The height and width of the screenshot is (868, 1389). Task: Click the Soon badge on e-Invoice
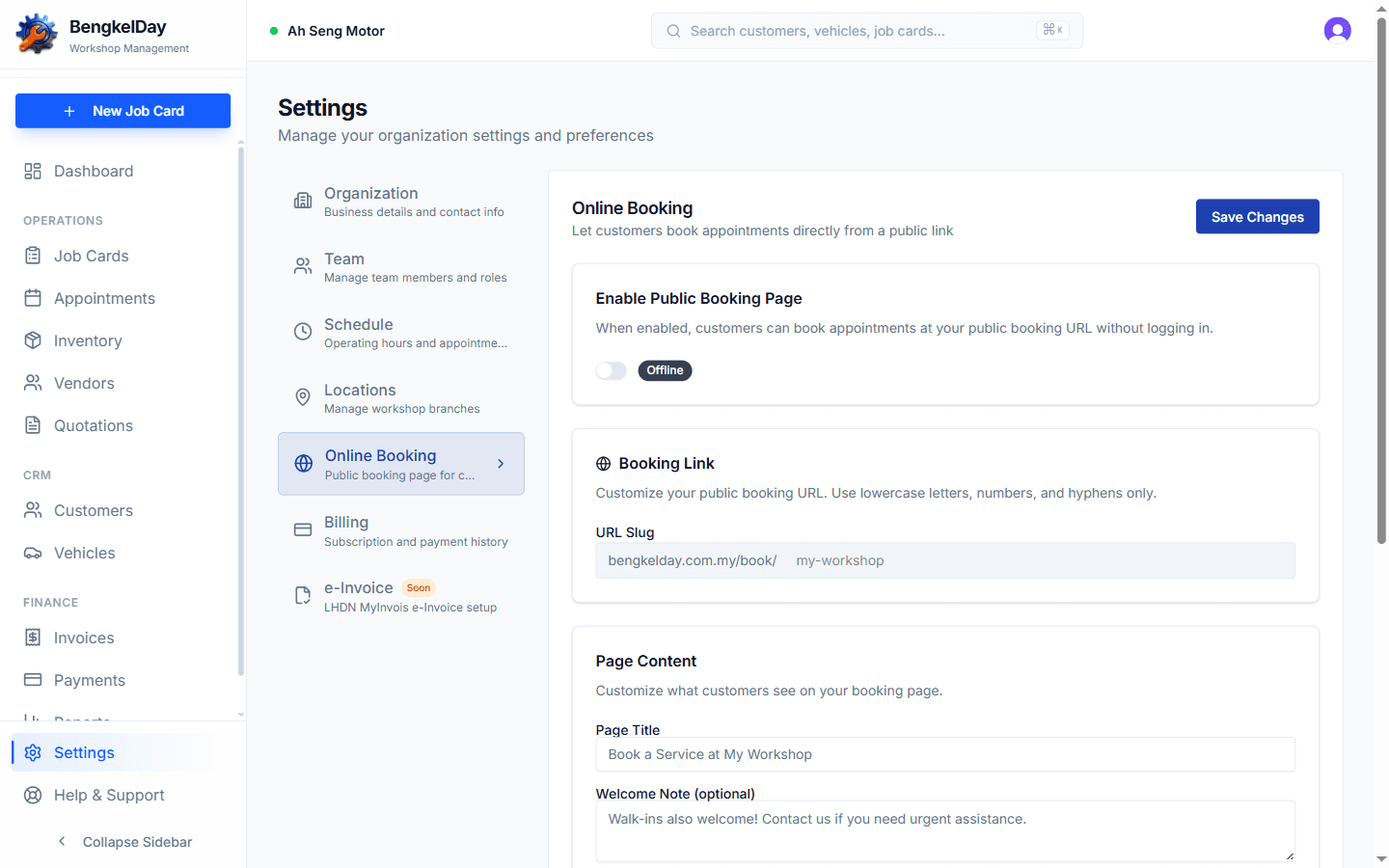[x=419, y=587]
